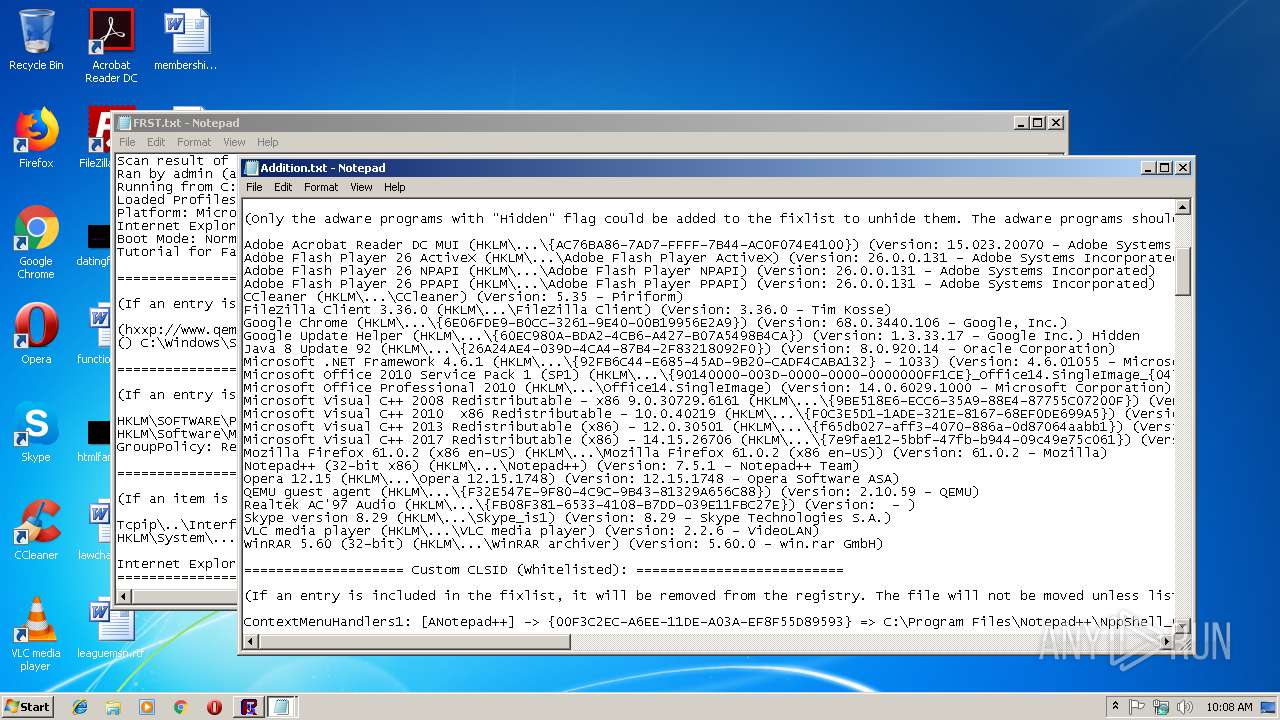Open Windows Explorer folder in taskbar
The image size is (1280, 720).
coord(113,707)
